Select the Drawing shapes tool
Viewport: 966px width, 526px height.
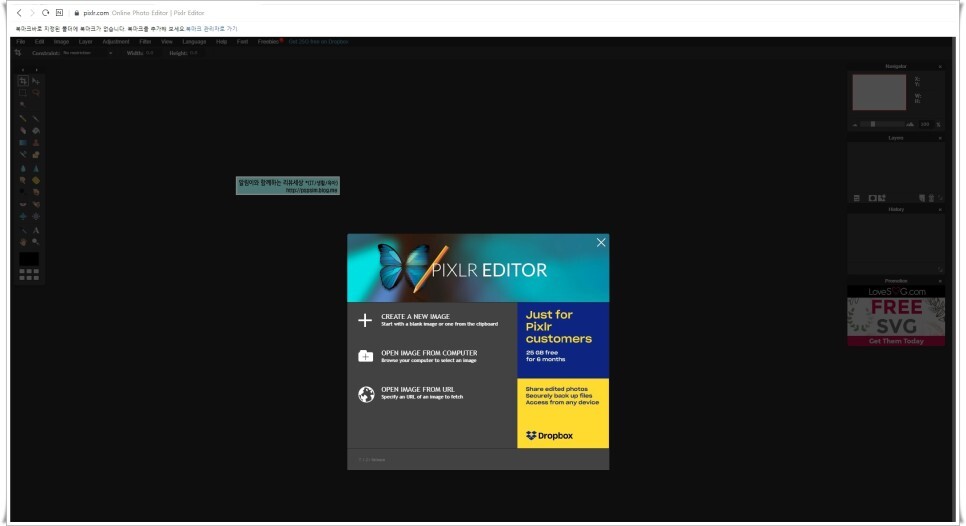pyautogui.click(x=36, y=155)
